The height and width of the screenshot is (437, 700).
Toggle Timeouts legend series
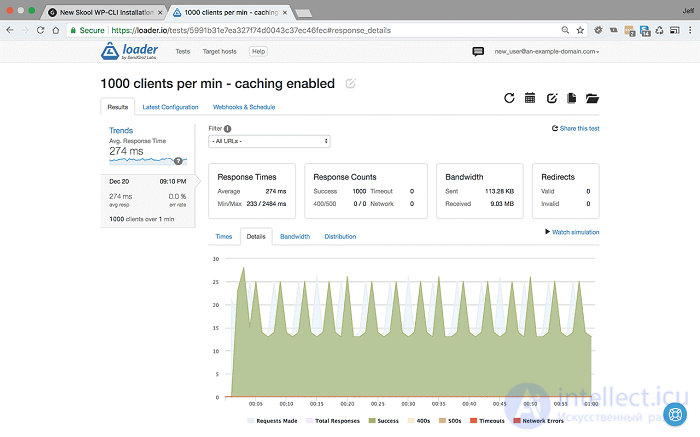point(487,420)
